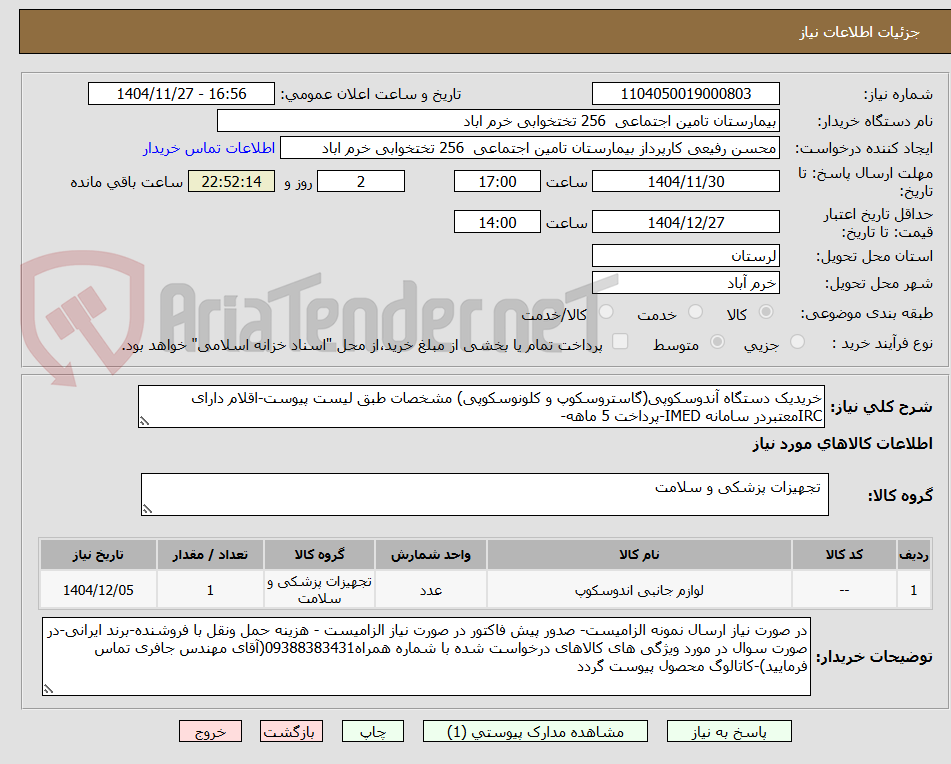Click the resize handle of goods group box
This screenshot has height=764, width=951.
coord(147,509)
